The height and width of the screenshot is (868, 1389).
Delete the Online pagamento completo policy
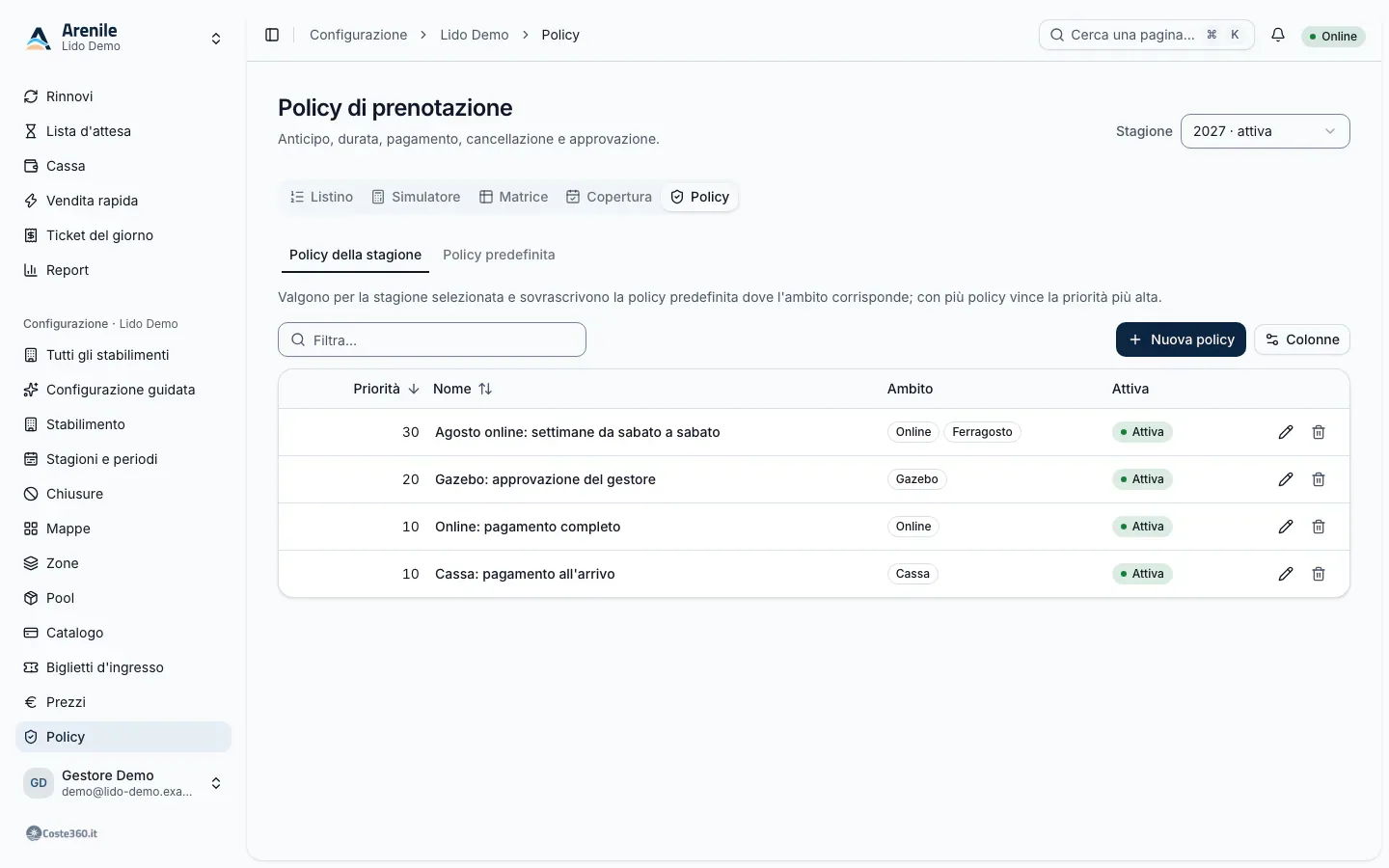[x=1319, y=527]
